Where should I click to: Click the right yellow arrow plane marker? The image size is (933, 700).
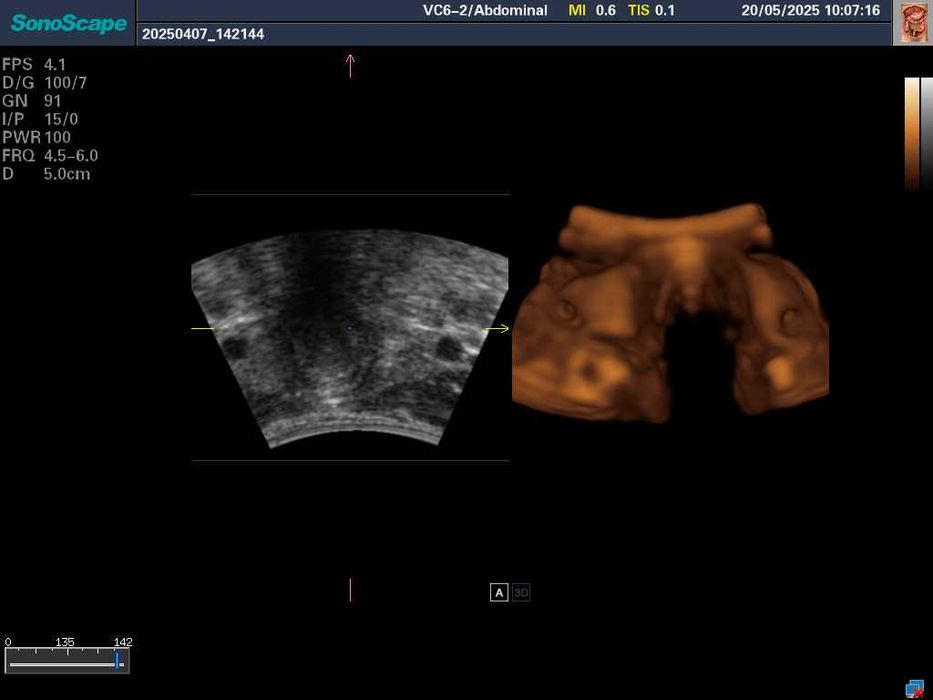tap(497, 328)
